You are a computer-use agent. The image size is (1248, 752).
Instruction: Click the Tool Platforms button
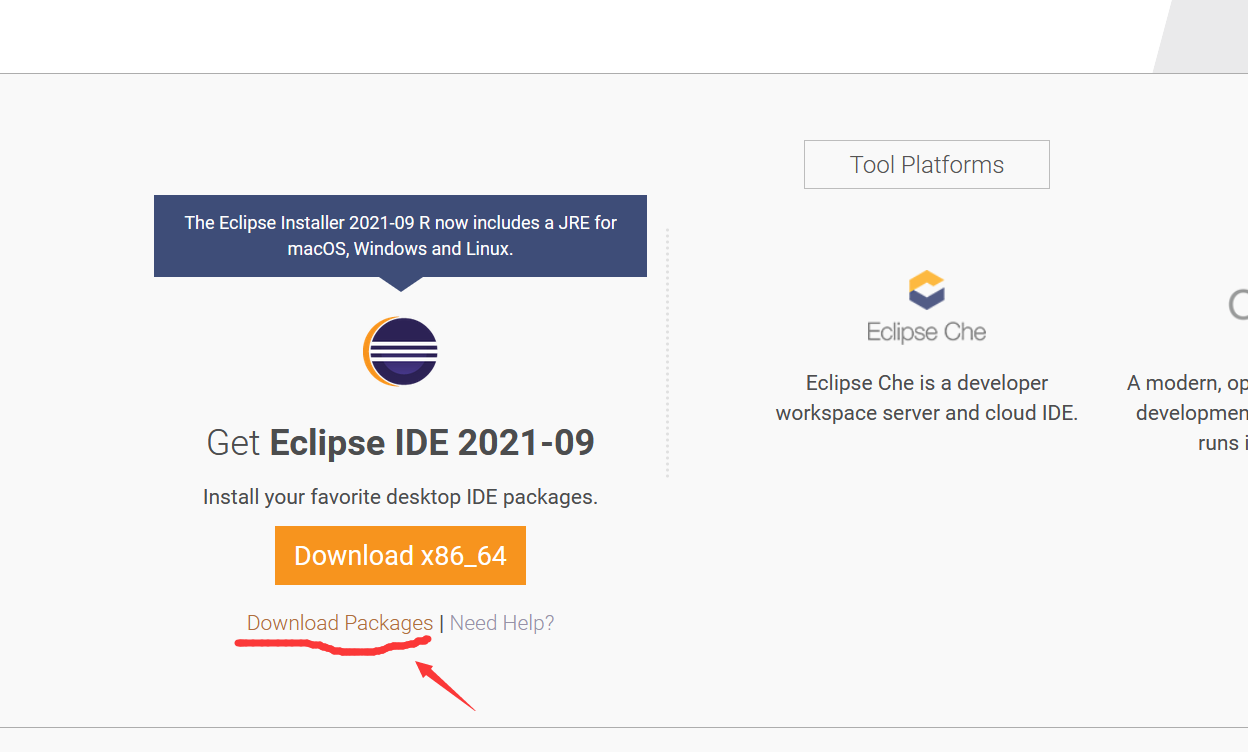(926, 164)
